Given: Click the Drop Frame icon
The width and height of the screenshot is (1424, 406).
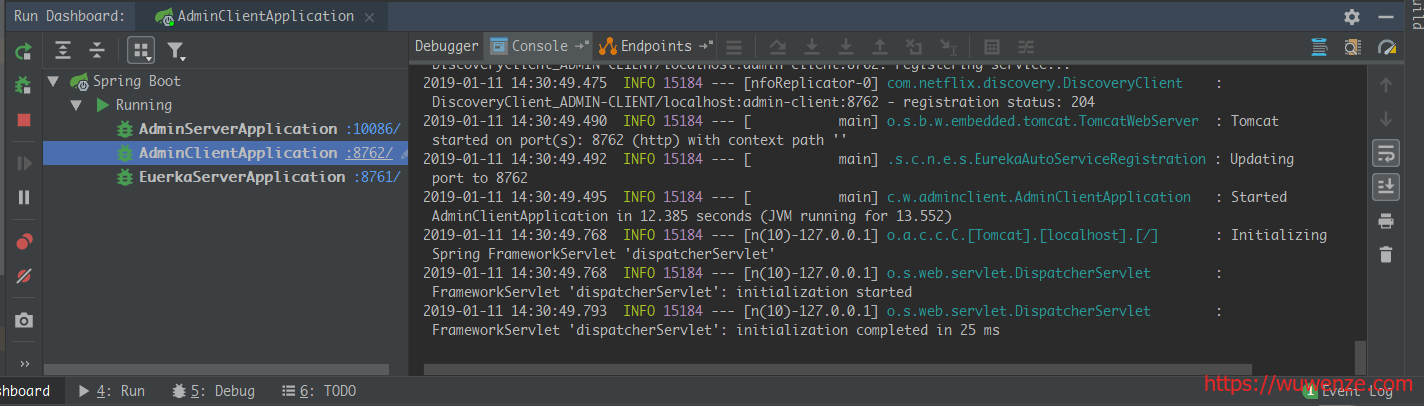Looking at the screenshot, I should (x=913, y=46).
